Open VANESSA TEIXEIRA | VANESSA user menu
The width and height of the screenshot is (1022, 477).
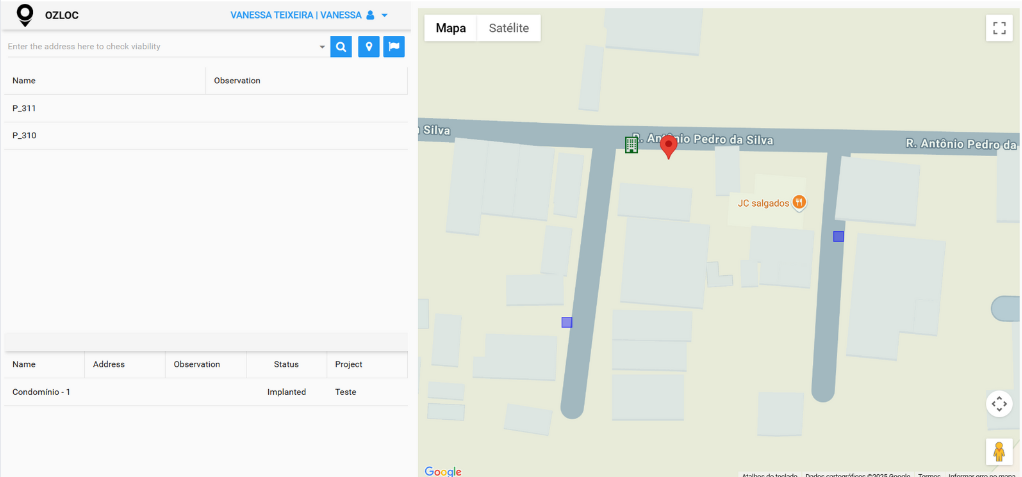[309, 15]
